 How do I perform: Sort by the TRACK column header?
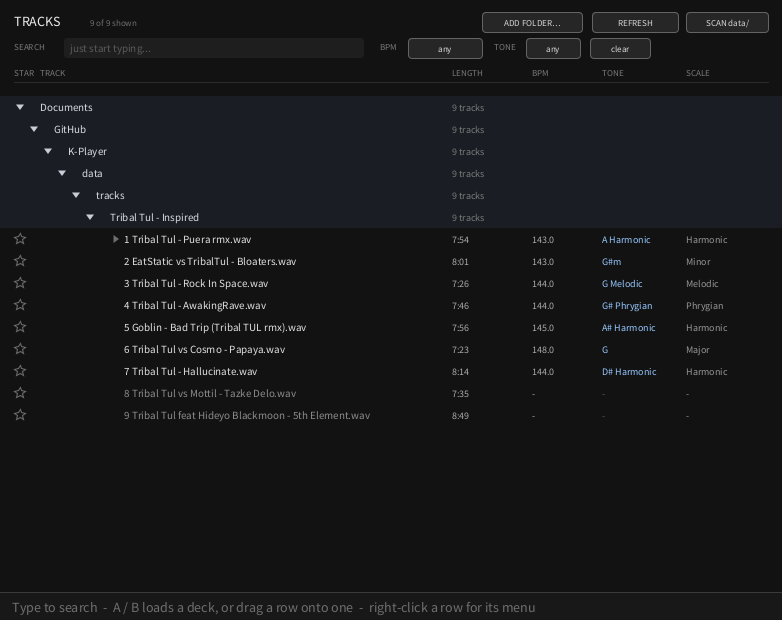pos(52,73)
